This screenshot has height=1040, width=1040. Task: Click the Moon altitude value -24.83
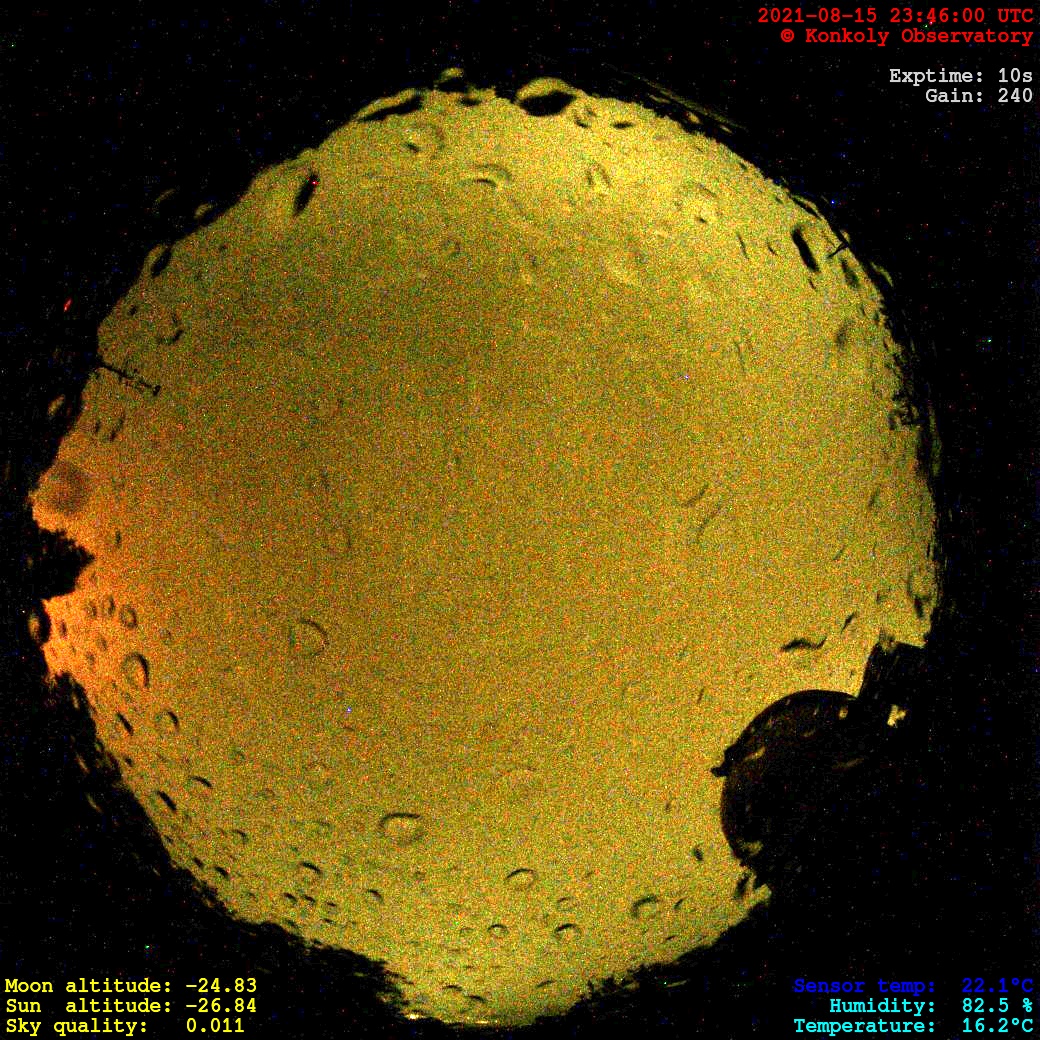click(220, 986)
